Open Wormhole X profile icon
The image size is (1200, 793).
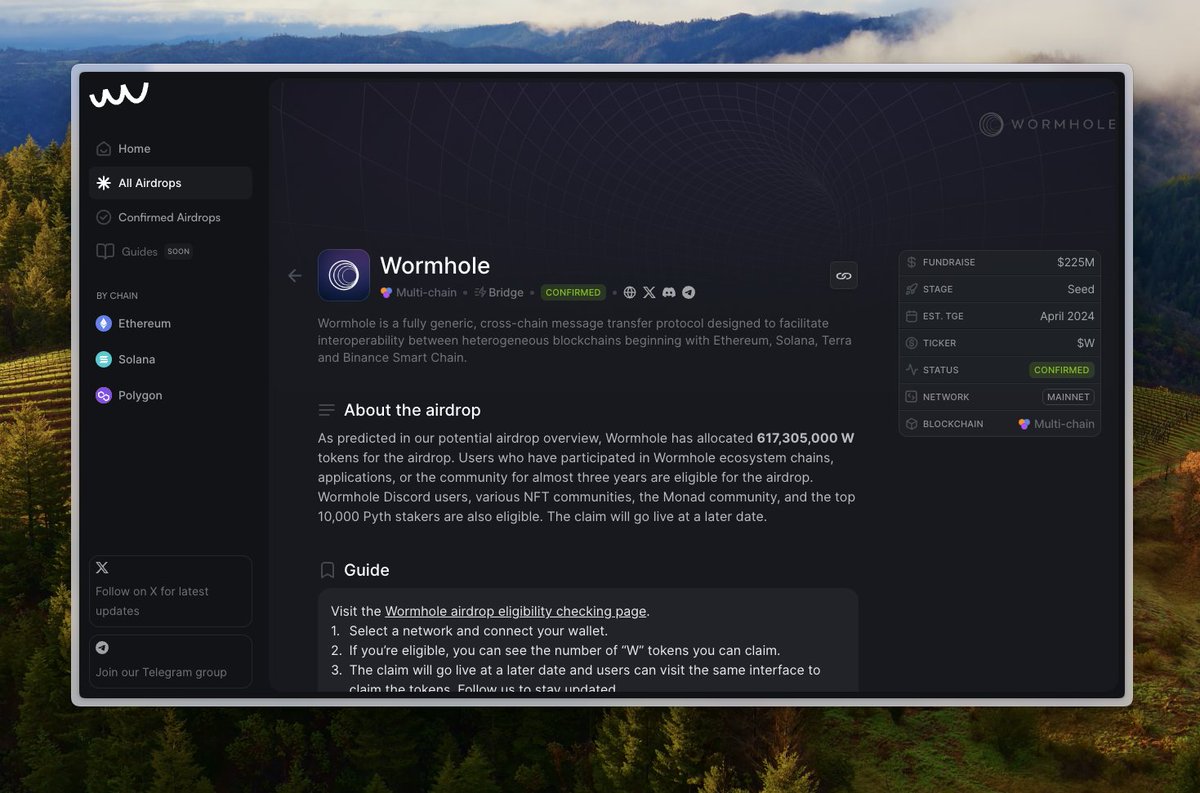[x=649, y=293]
